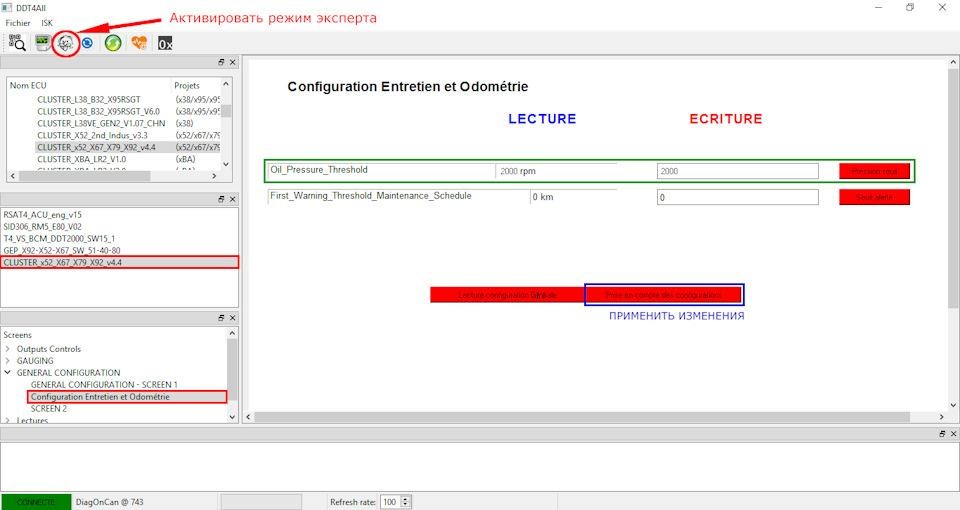Open the 0x hex command tool
This screenshot has height=510, width=960.
coord(165,43)
